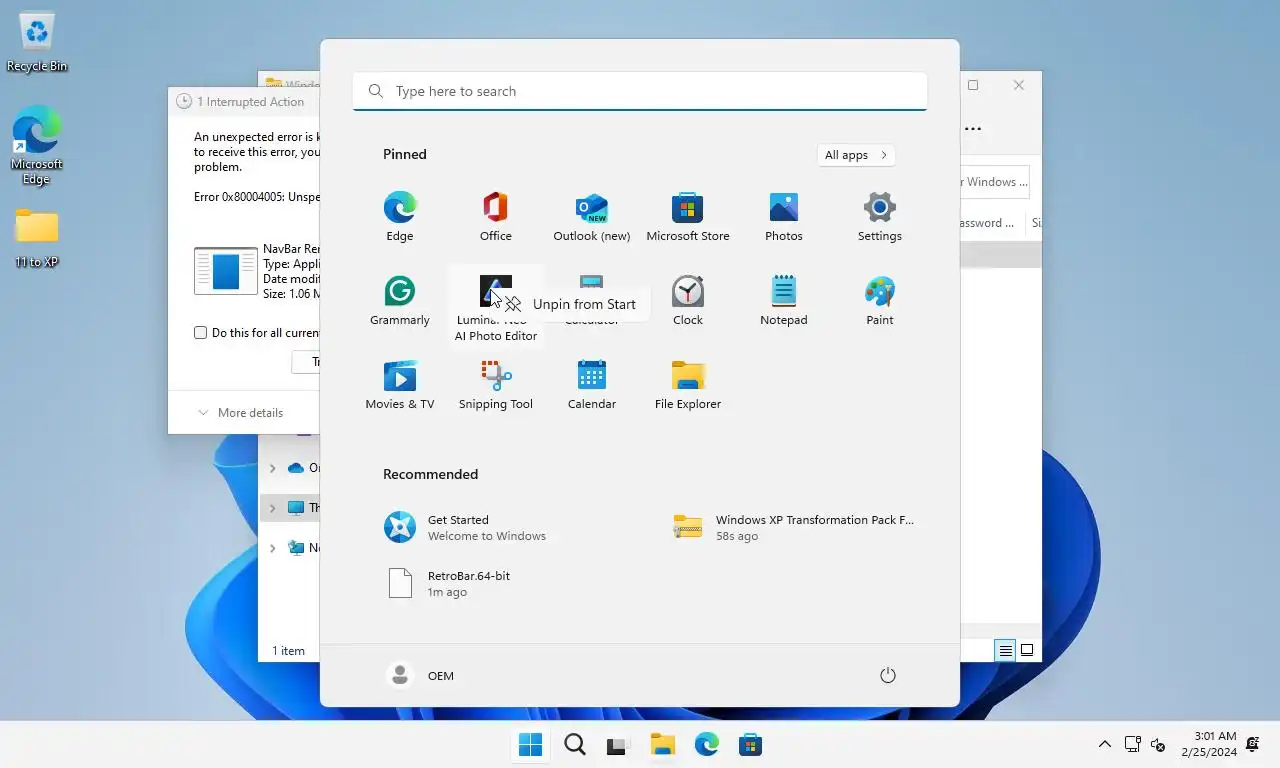Click the muted volume tray icon
Image resolution: width=1280 pixels, height=768 pixels.
[1158, 744]
